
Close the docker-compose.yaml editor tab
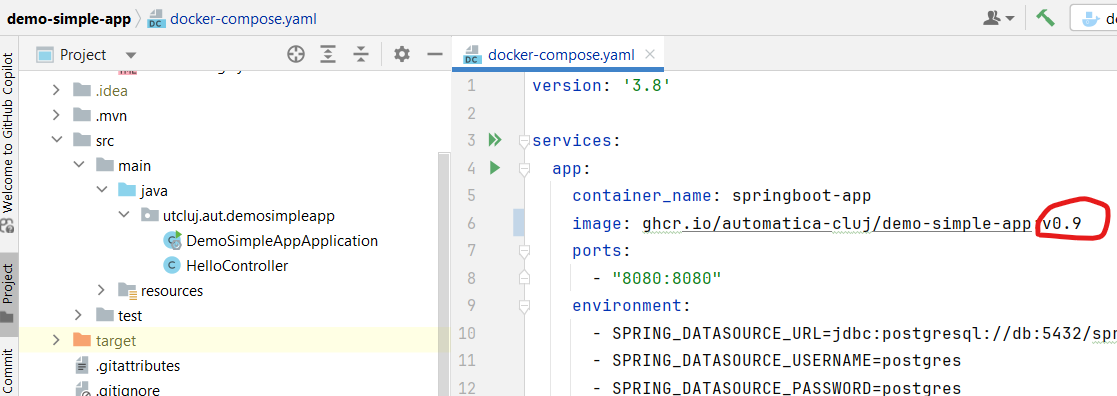[650, 54]
